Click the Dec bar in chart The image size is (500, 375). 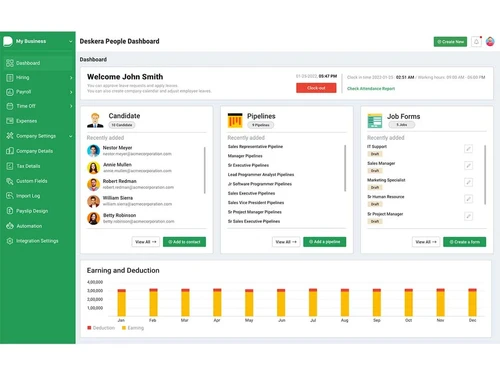472,303
